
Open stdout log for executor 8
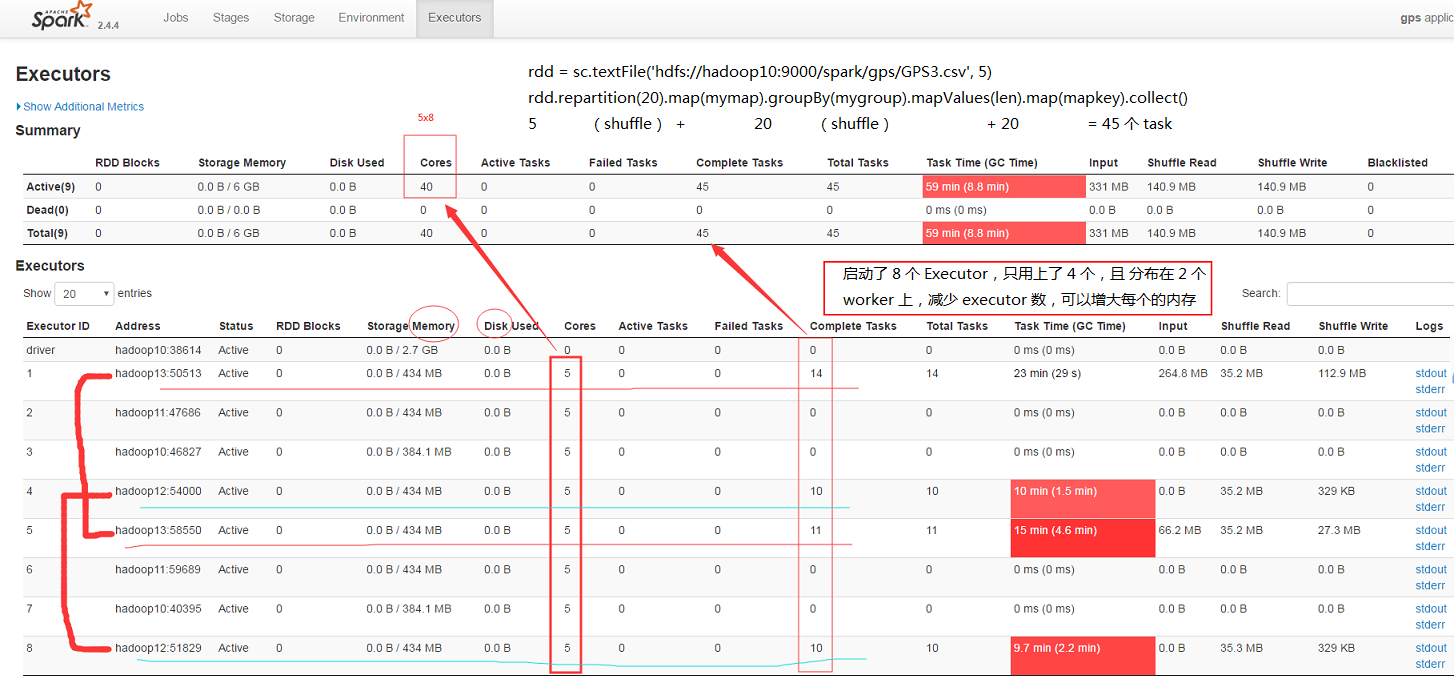coord(1431,648)
